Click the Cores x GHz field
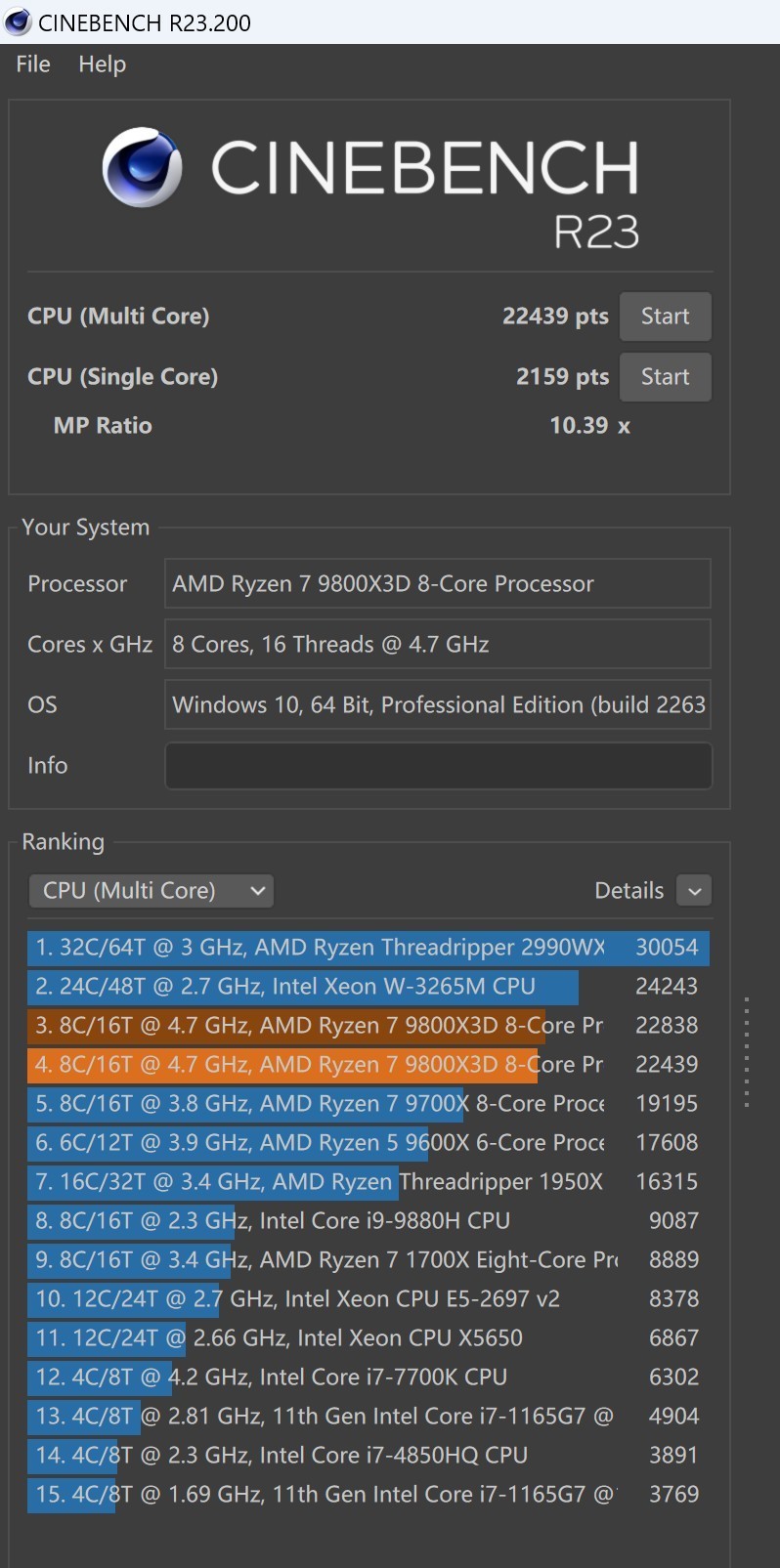 click(437, 644)
